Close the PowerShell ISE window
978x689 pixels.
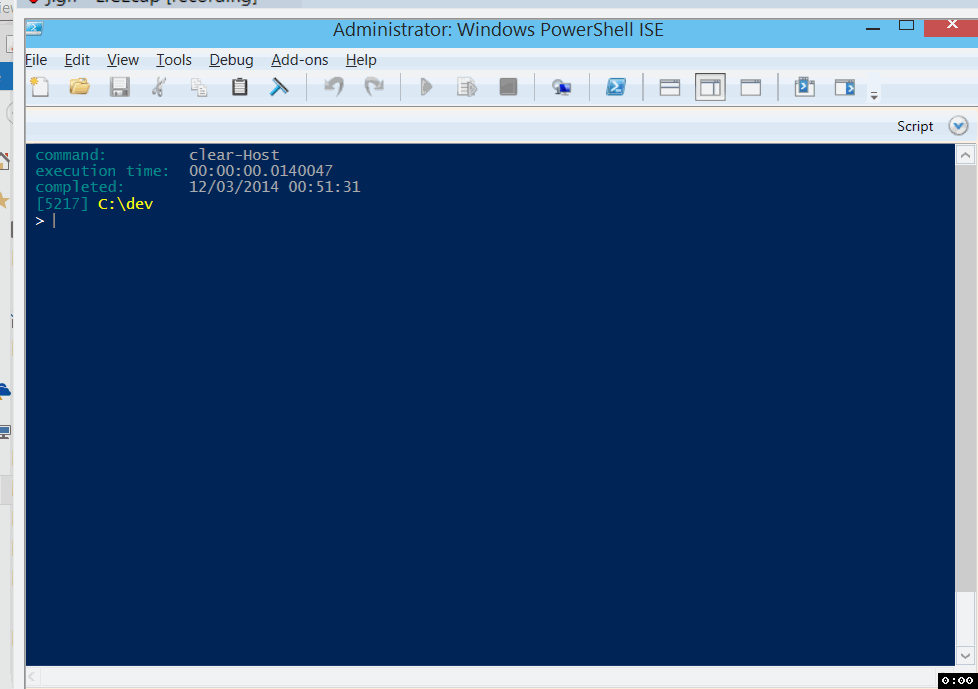point(951,25)
